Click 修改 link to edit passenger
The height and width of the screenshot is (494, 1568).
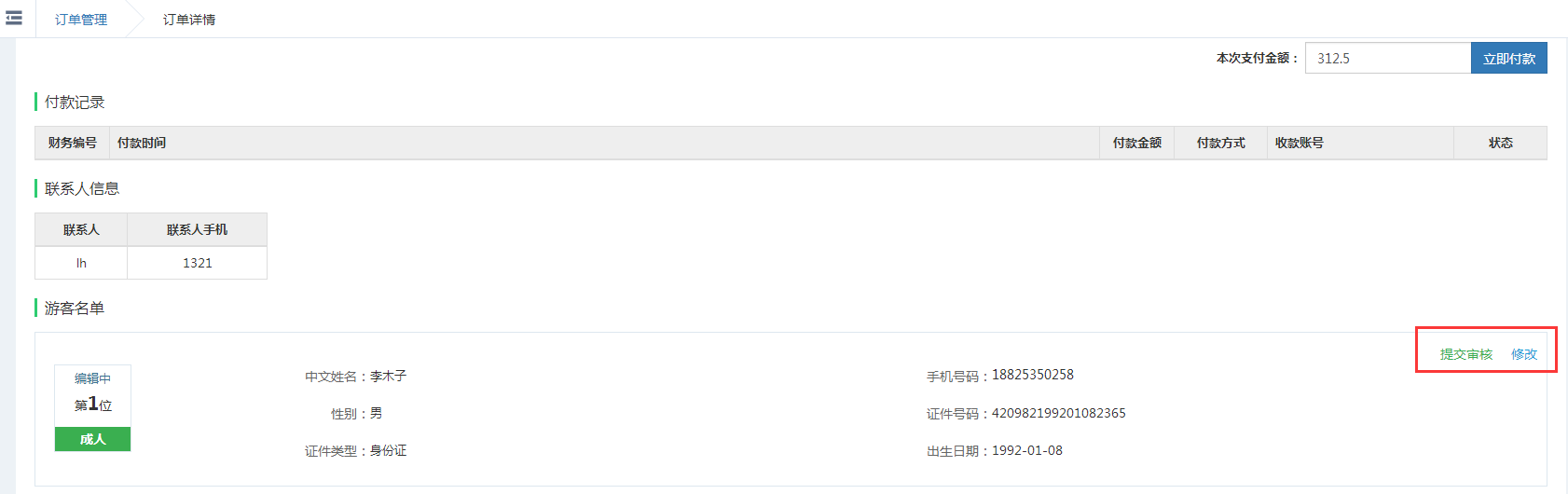(1524, 354)
